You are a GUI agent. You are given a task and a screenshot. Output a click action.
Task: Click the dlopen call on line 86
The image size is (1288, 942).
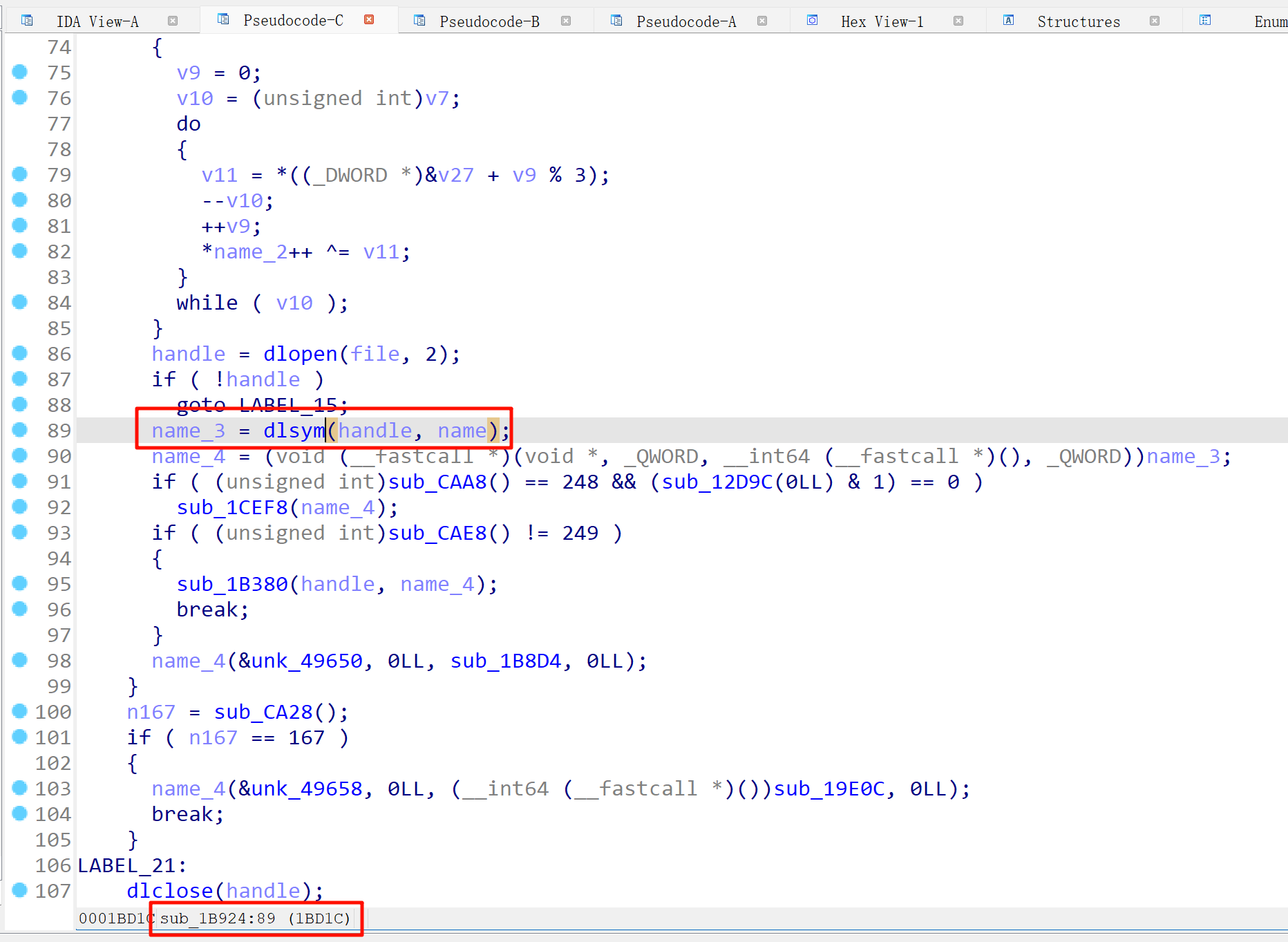coord(300,354)
